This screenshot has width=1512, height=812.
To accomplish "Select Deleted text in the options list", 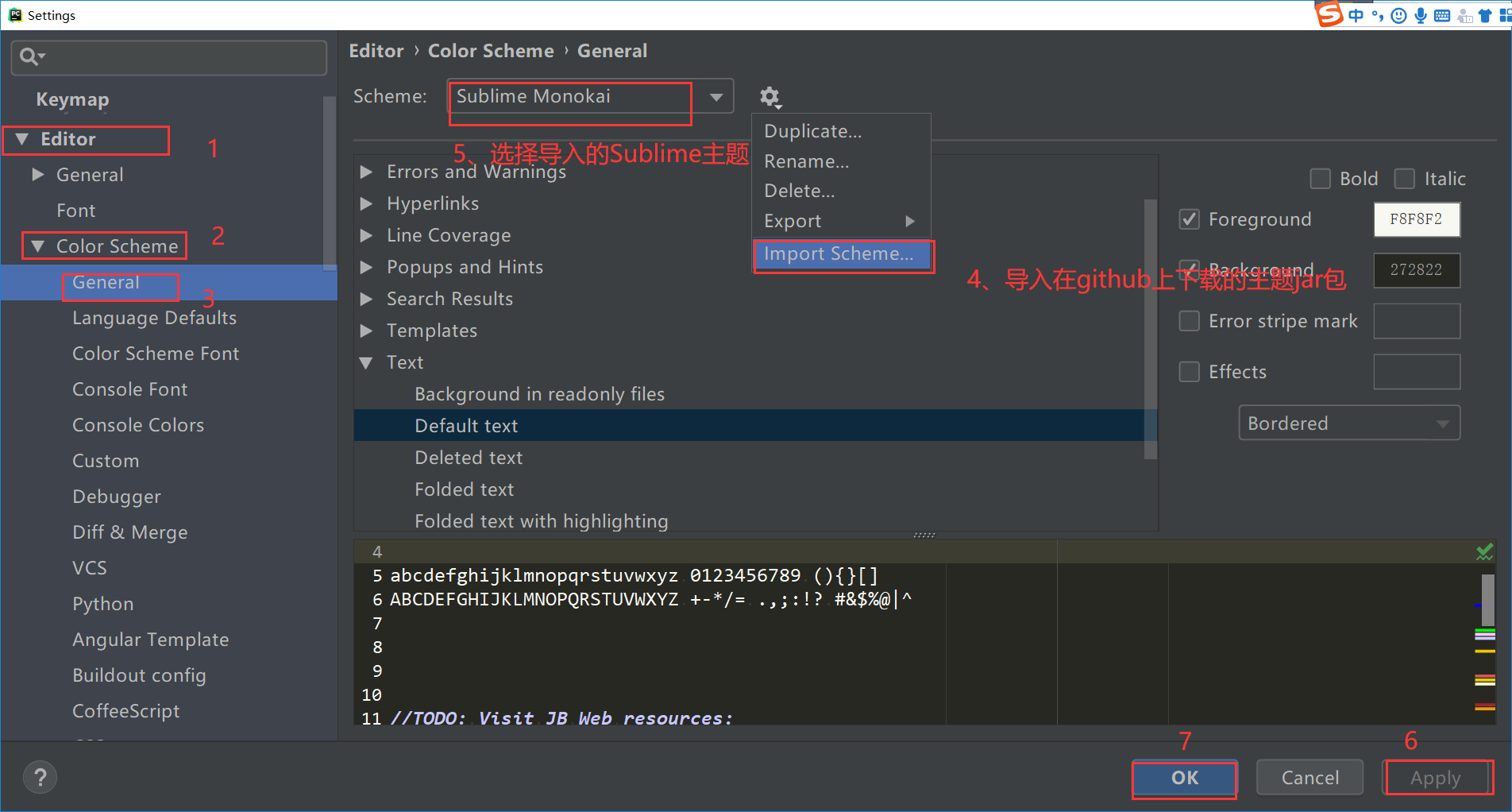I will pos(468,457).
